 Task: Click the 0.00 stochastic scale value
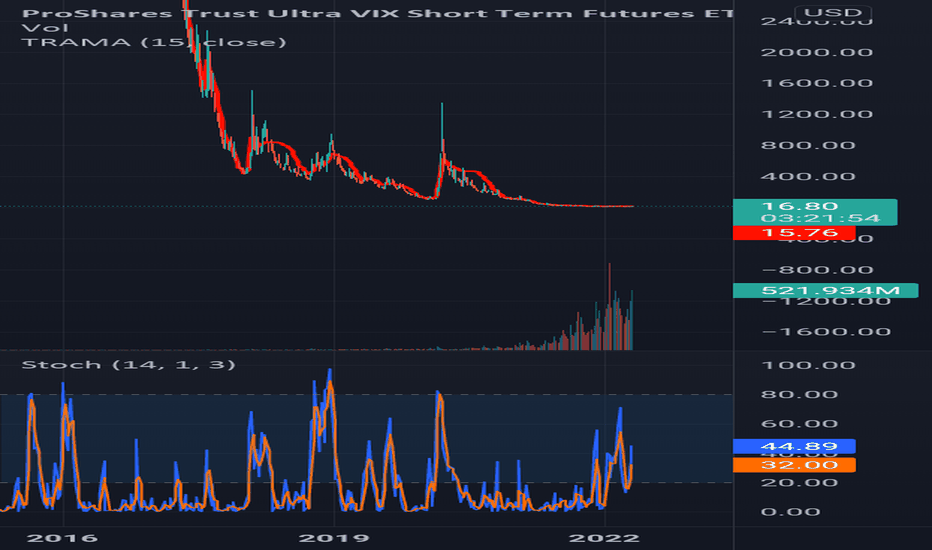pos(790,512)
